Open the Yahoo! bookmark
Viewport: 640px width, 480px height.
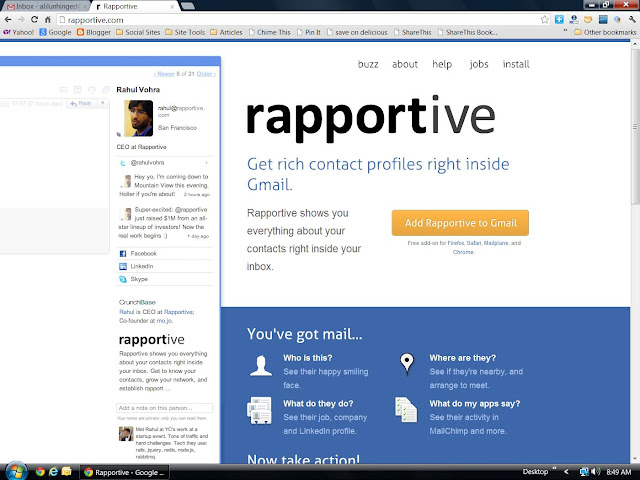coord(18,32)
